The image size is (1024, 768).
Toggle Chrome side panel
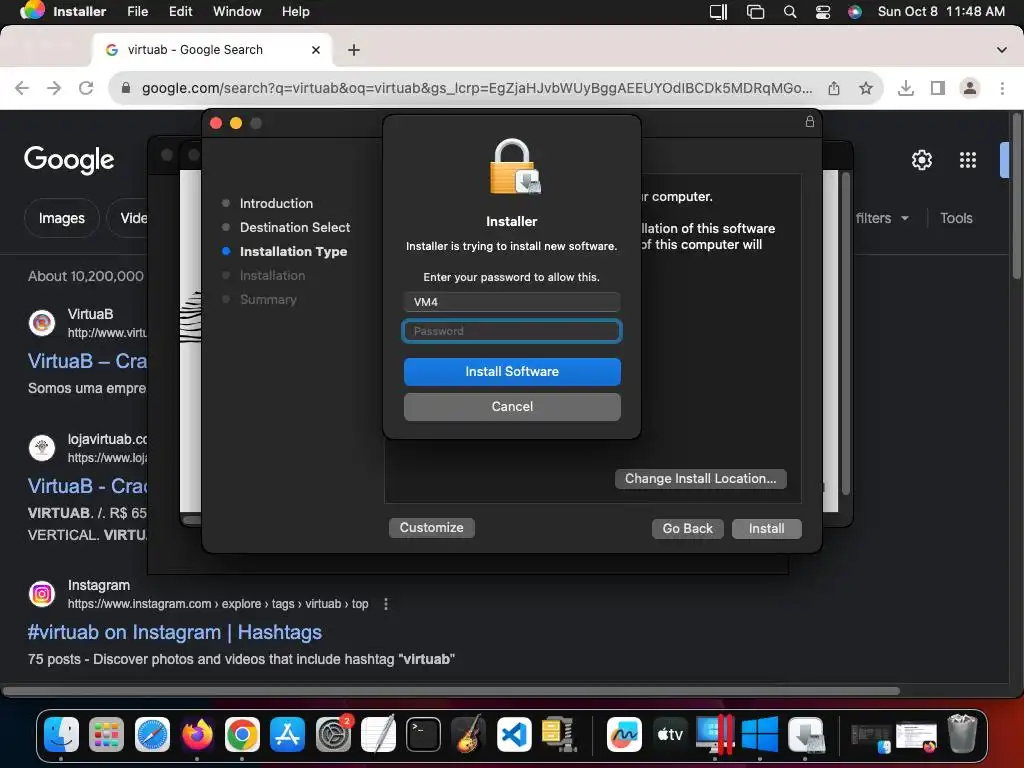938,88
